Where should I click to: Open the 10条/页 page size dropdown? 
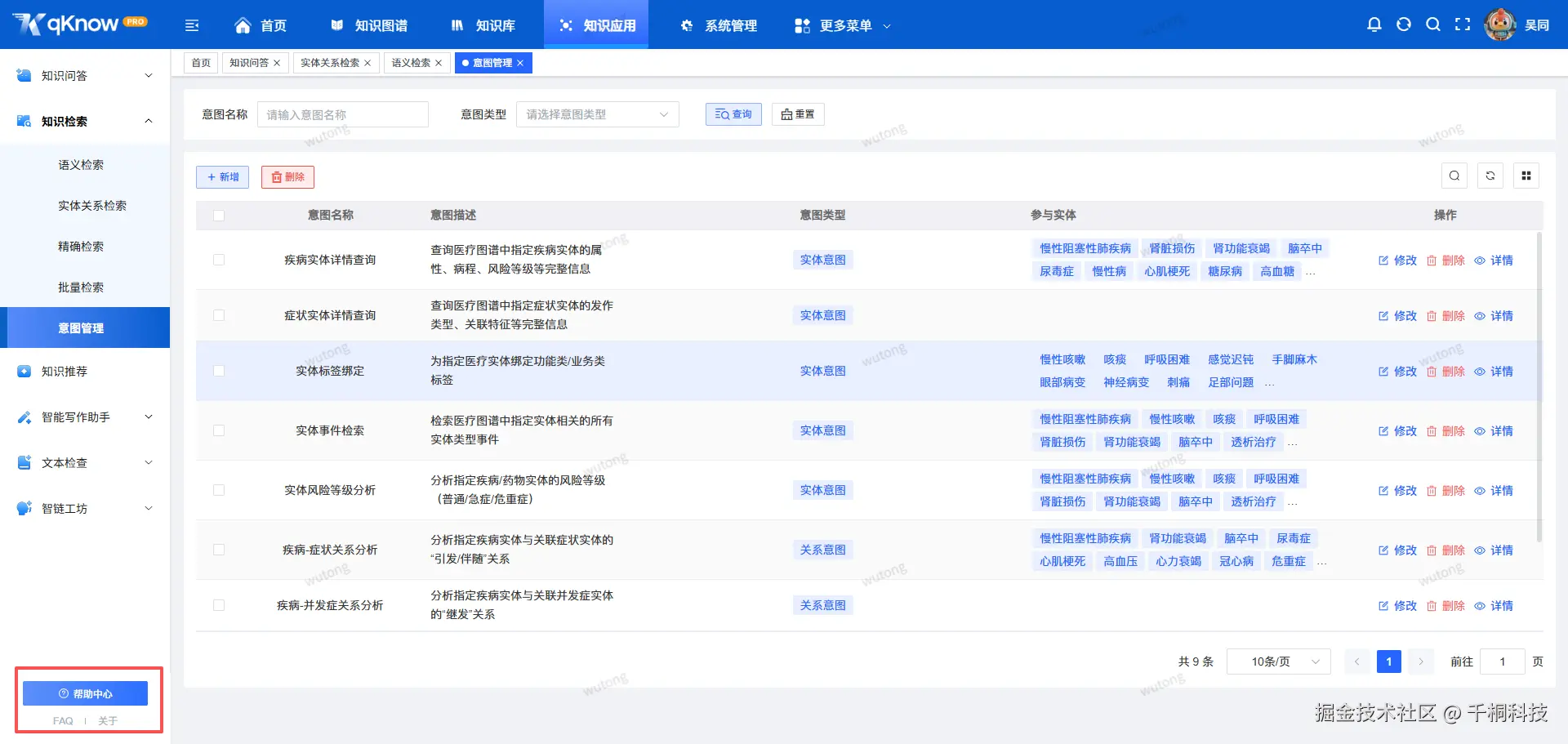[x=1278, y=662]
